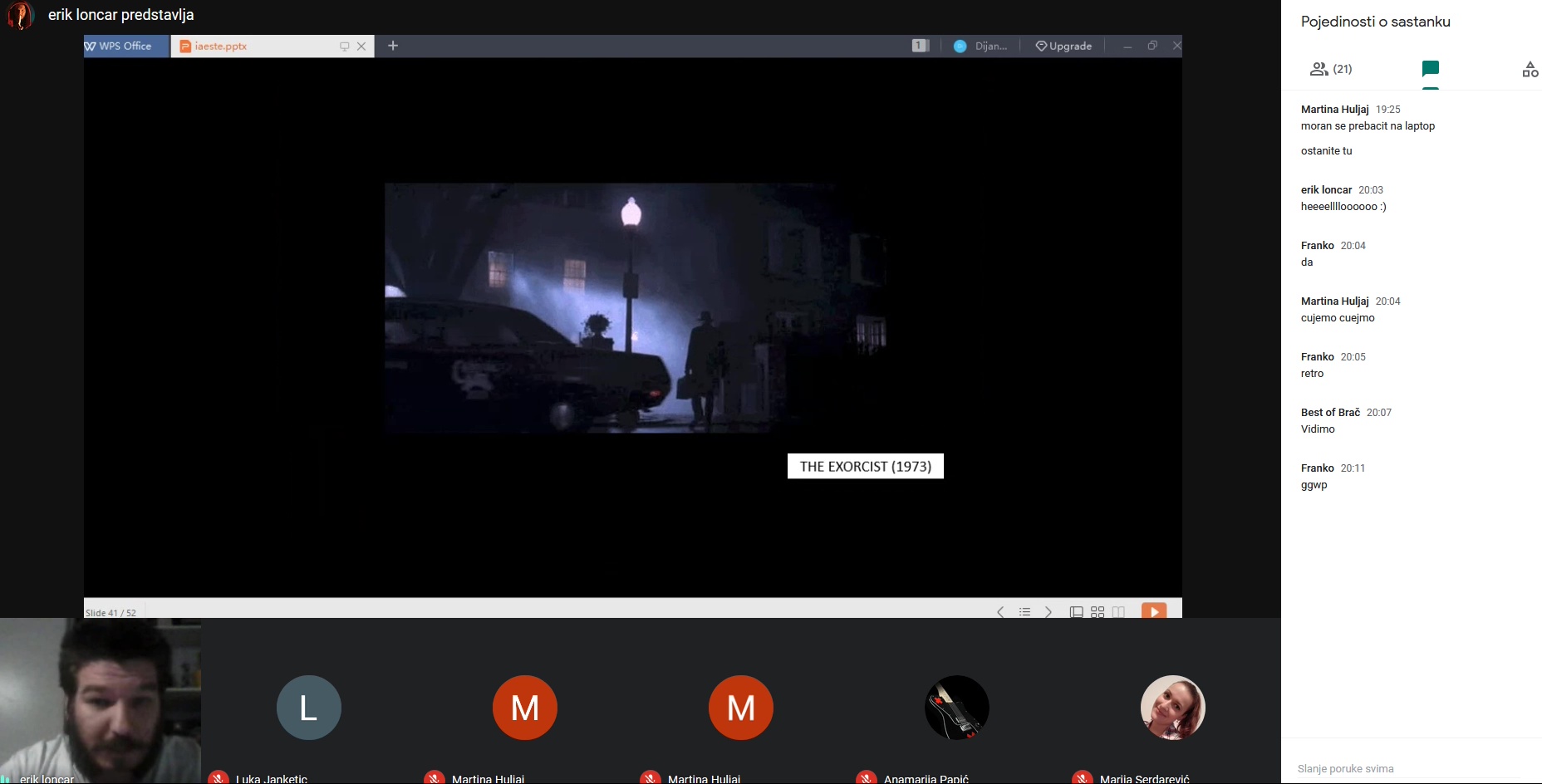Go to the next slide arrow

coord(1048,612)
